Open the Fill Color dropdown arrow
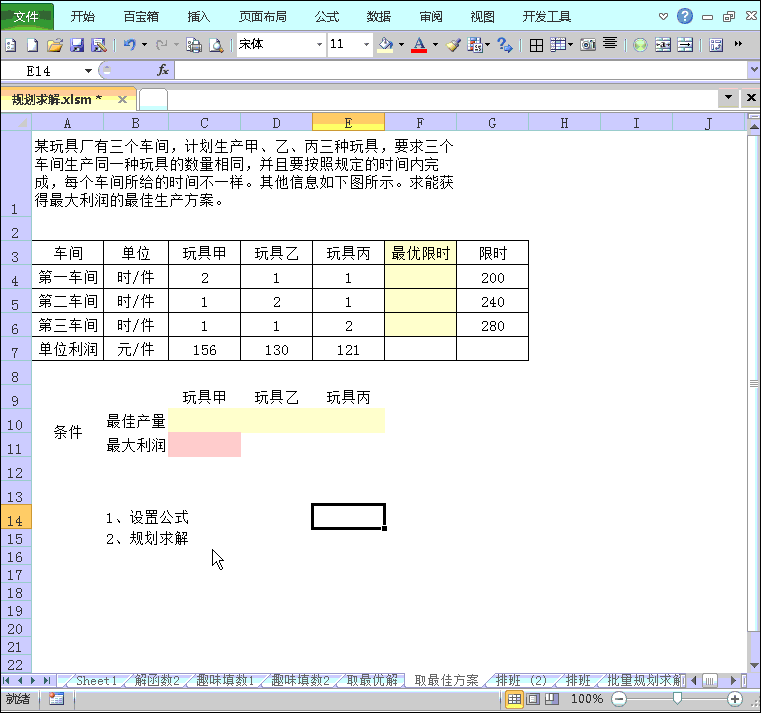This screenshot has width=761, height=713. (401, 45)
